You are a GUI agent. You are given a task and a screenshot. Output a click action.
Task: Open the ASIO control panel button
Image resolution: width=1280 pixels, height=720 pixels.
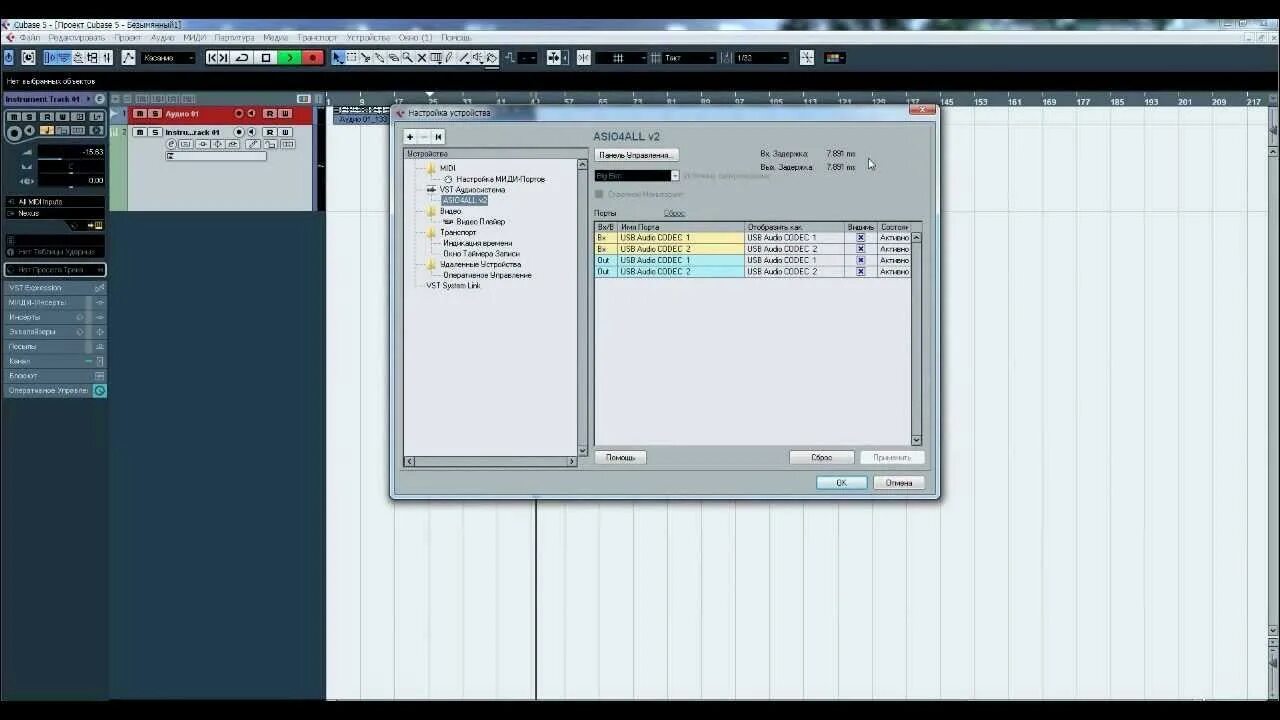click(x=637, y=155)
